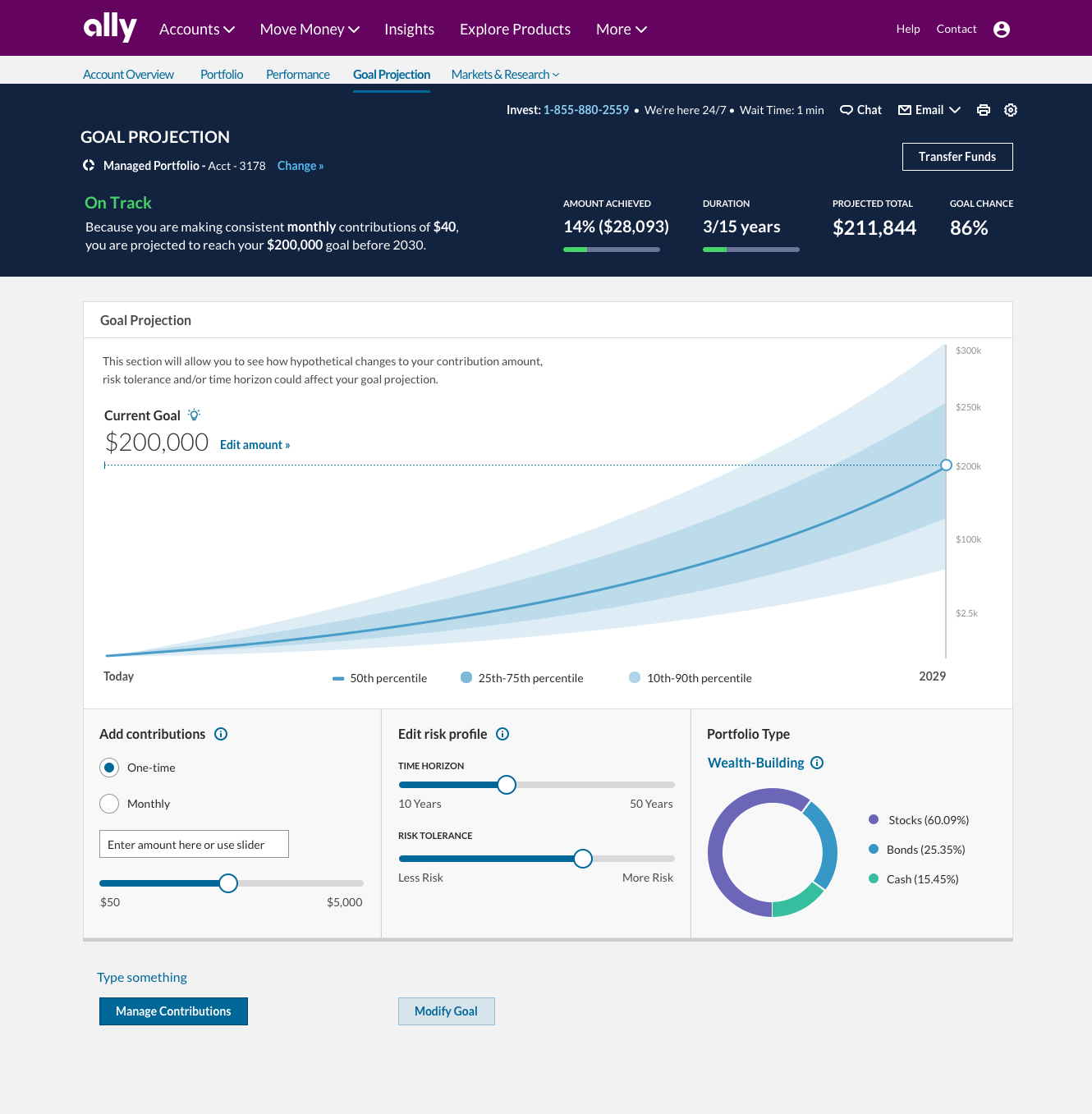Click the Edit amount link
1092x1114 pixels.
tap(255, 445)
